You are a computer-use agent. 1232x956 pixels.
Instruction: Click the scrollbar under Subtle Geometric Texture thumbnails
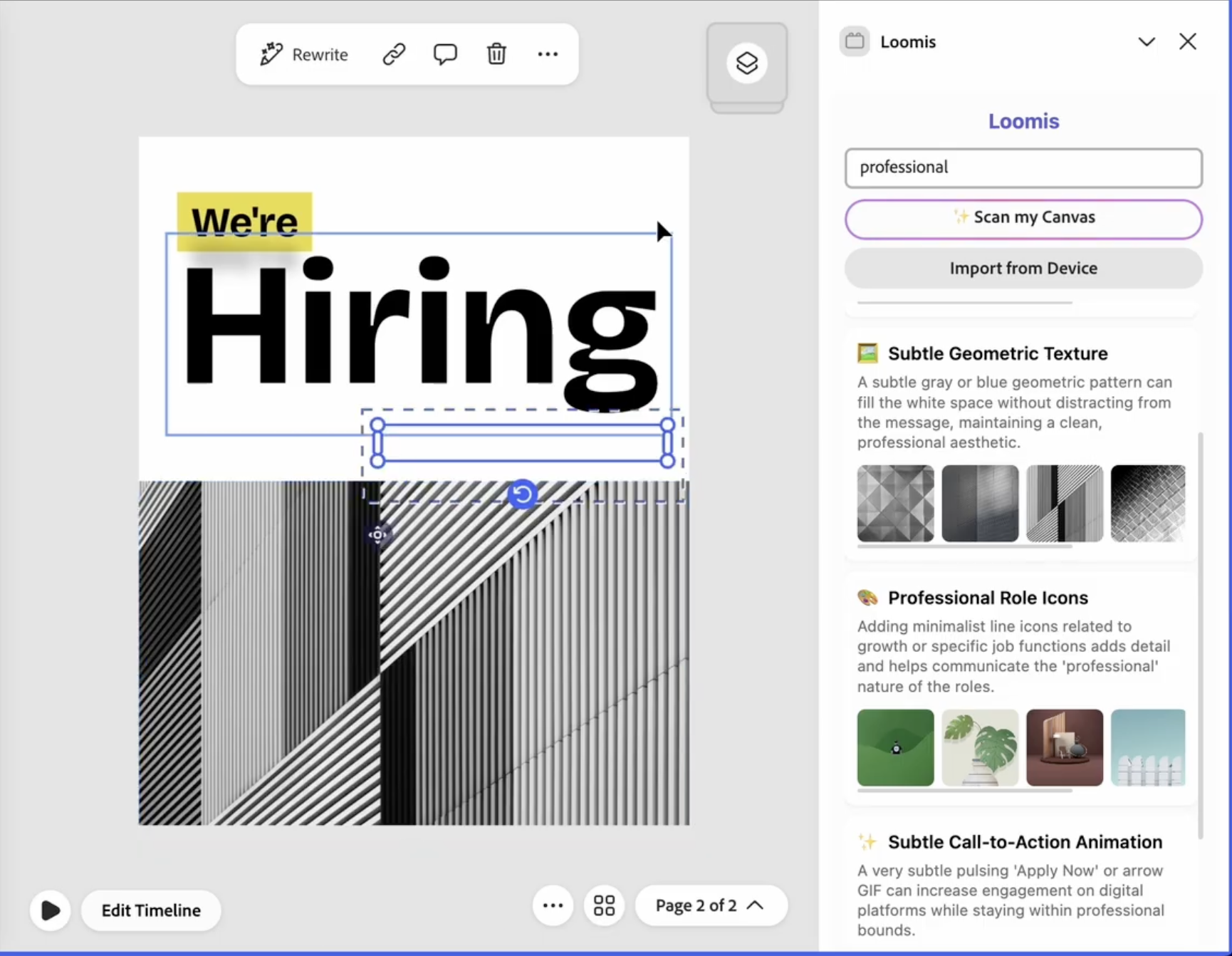pyautogui.click(x=965, y=546)
